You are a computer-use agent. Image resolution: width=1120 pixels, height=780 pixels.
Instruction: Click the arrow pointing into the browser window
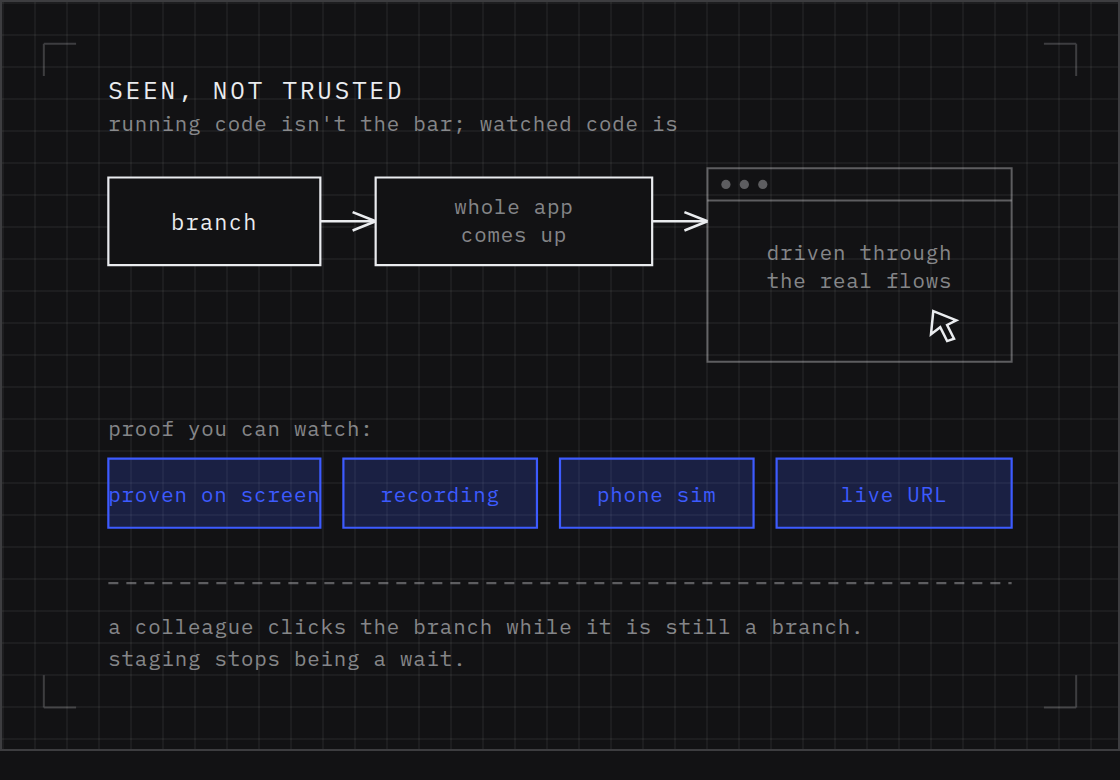pos(680,221)
